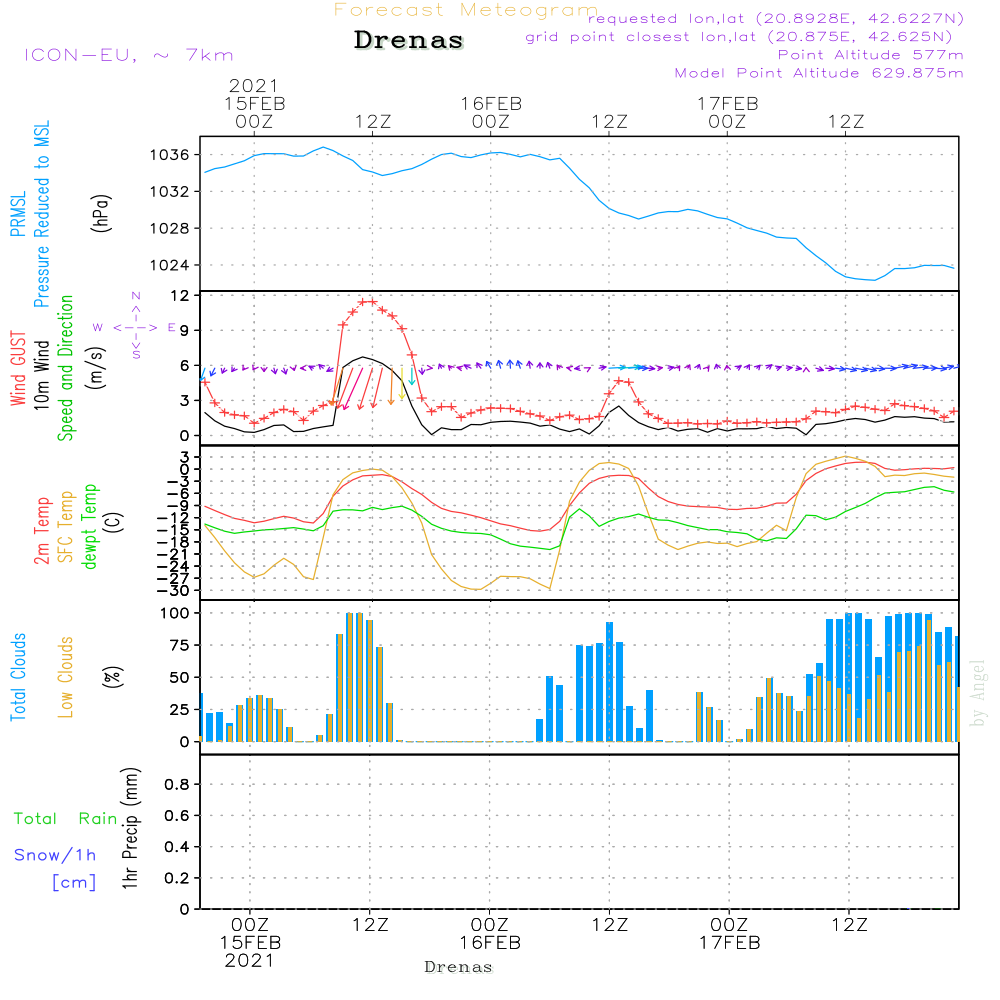Click 'requested lon,lat (20.8928E, 42.6227N)' text
The width and height of the screenshot is (1000, 1000).
(x=776, y=19)
